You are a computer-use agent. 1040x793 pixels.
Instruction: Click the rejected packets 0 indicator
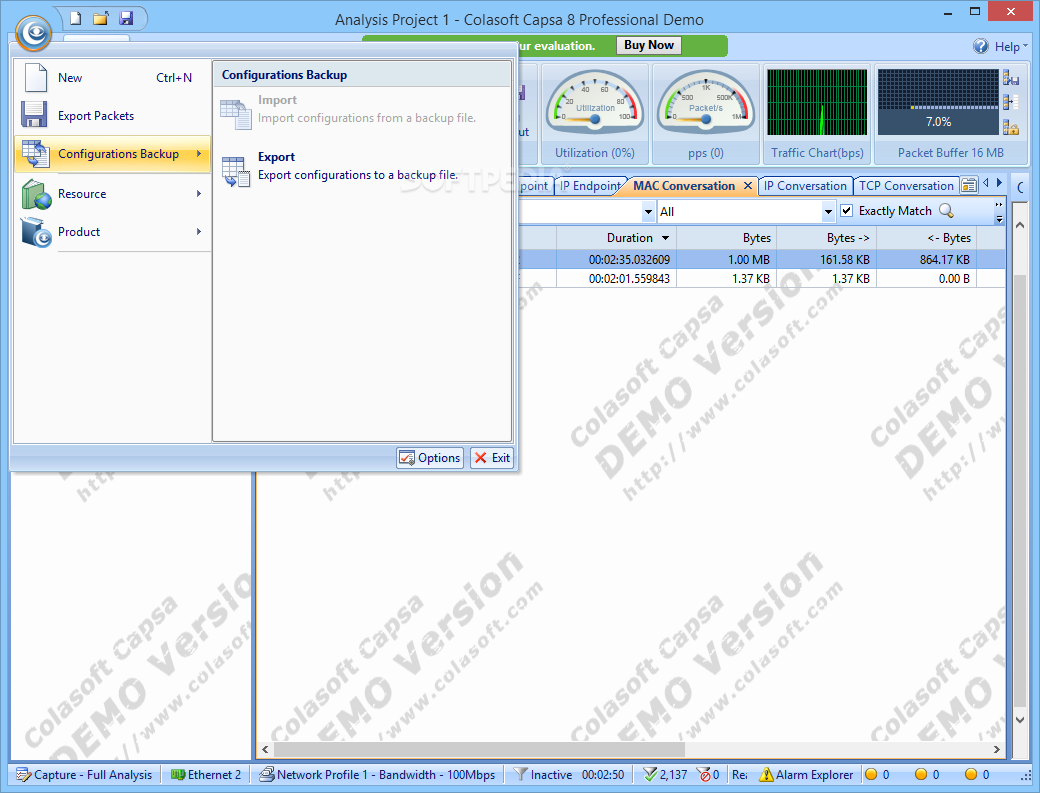tap(708, 774)
